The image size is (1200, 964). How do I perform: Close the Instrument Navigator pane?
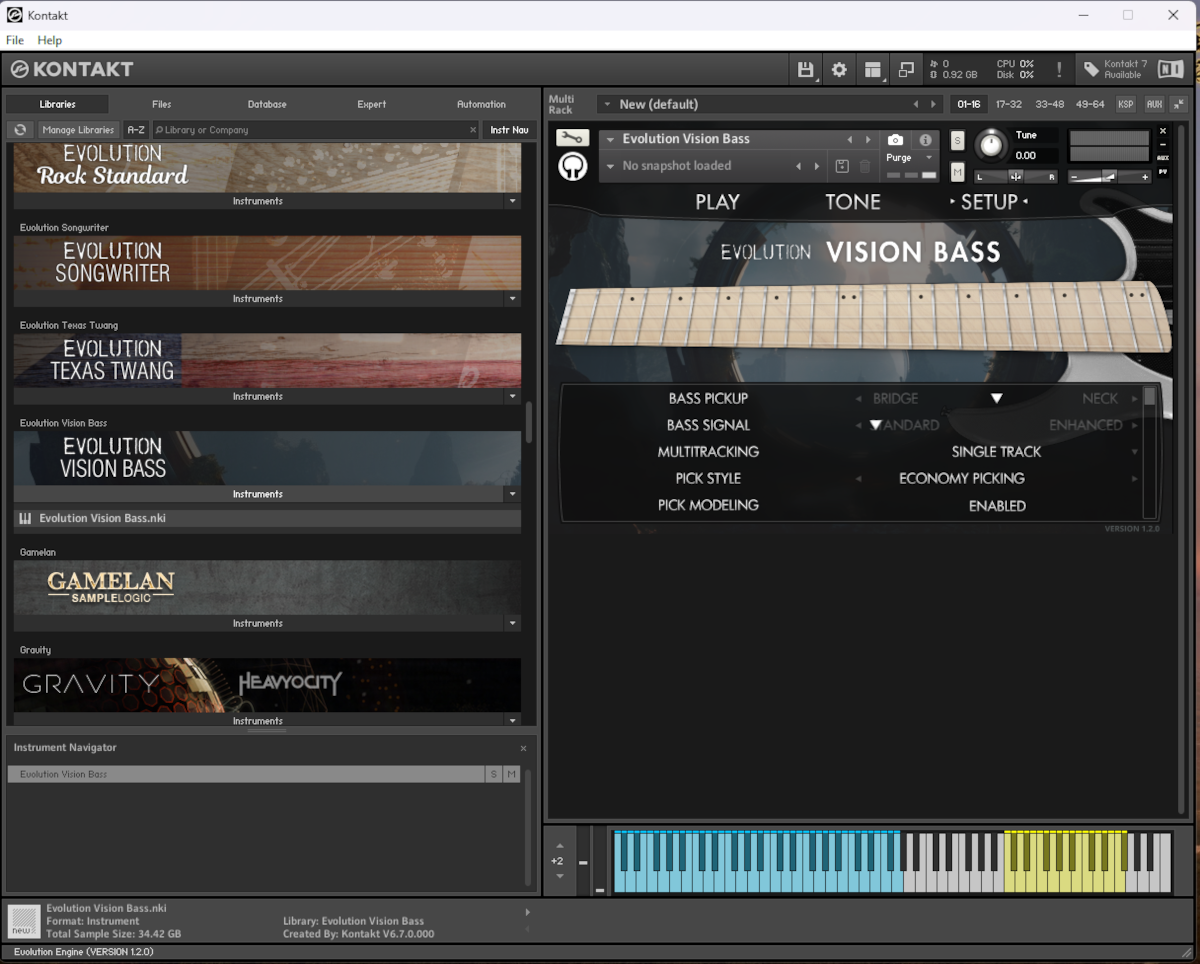523,748
